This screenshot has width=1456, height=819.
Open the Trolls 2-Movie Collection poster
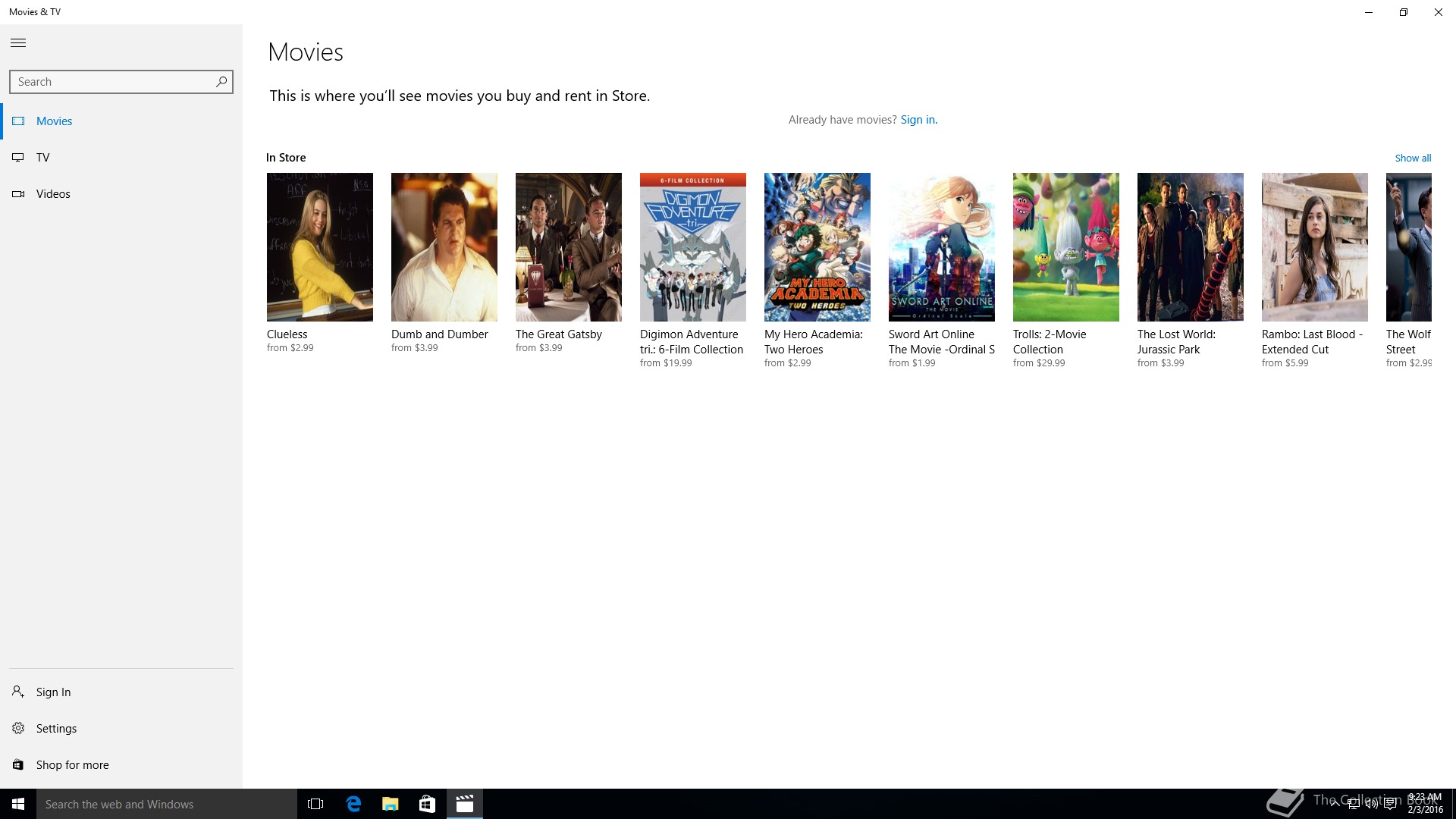(1065, 246)
